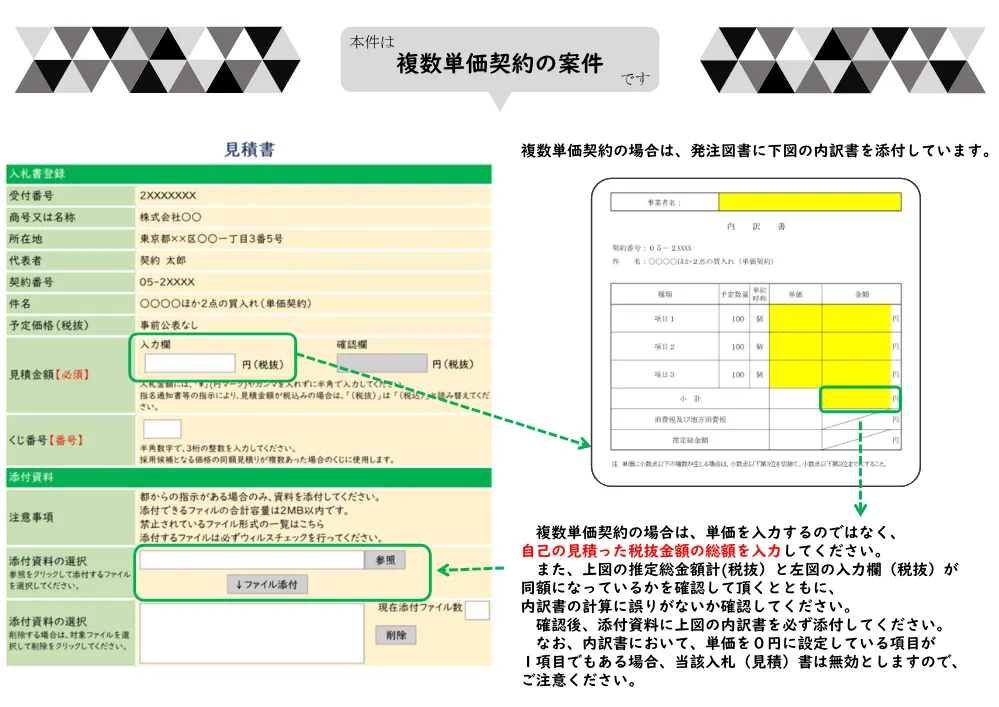
Task: Select the company name 株式会社〇〇
Action: point(171,217)
